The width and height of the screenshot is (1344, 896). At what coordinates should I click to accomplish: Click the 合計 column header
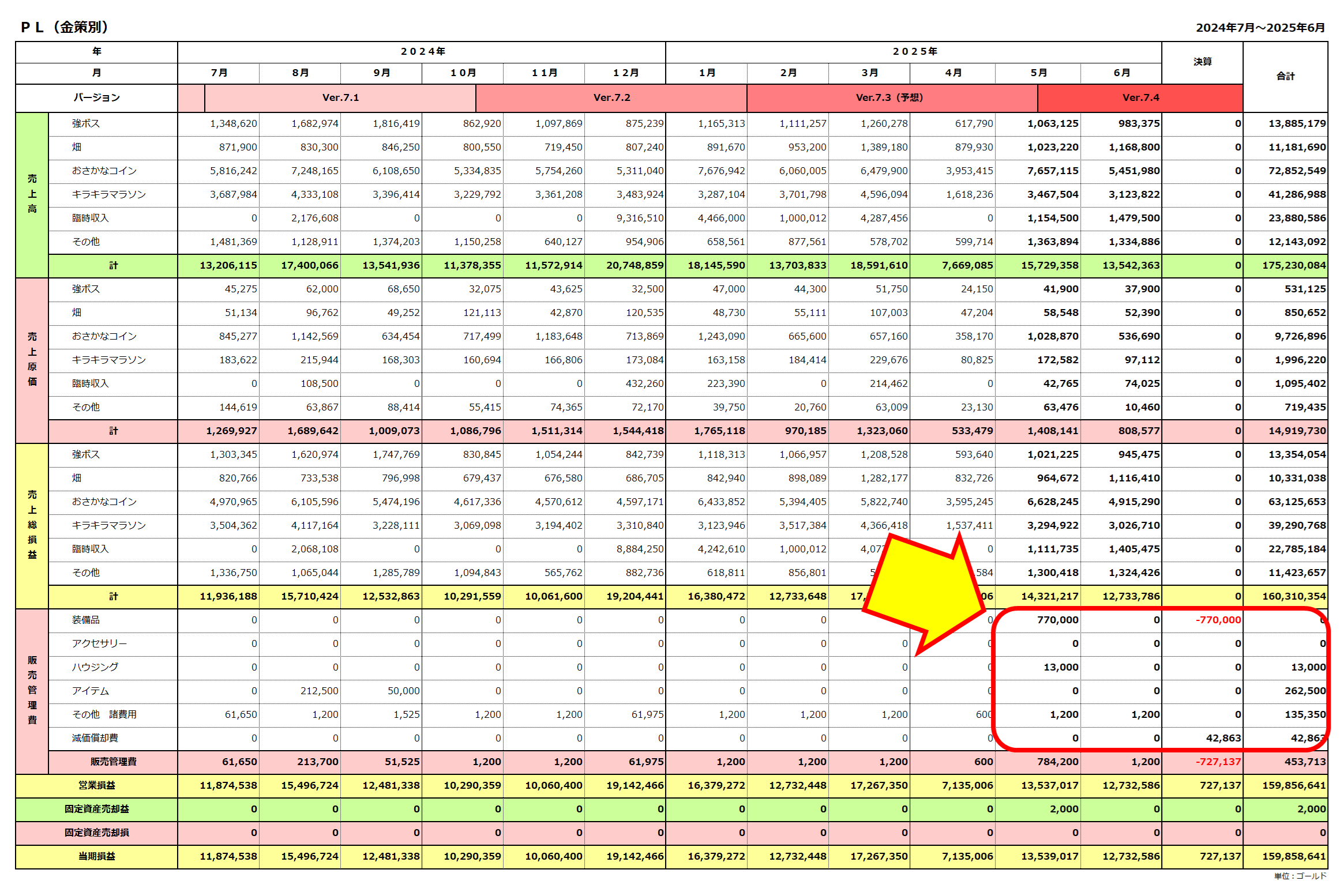pyautogui.click(x=1285, y=76)
